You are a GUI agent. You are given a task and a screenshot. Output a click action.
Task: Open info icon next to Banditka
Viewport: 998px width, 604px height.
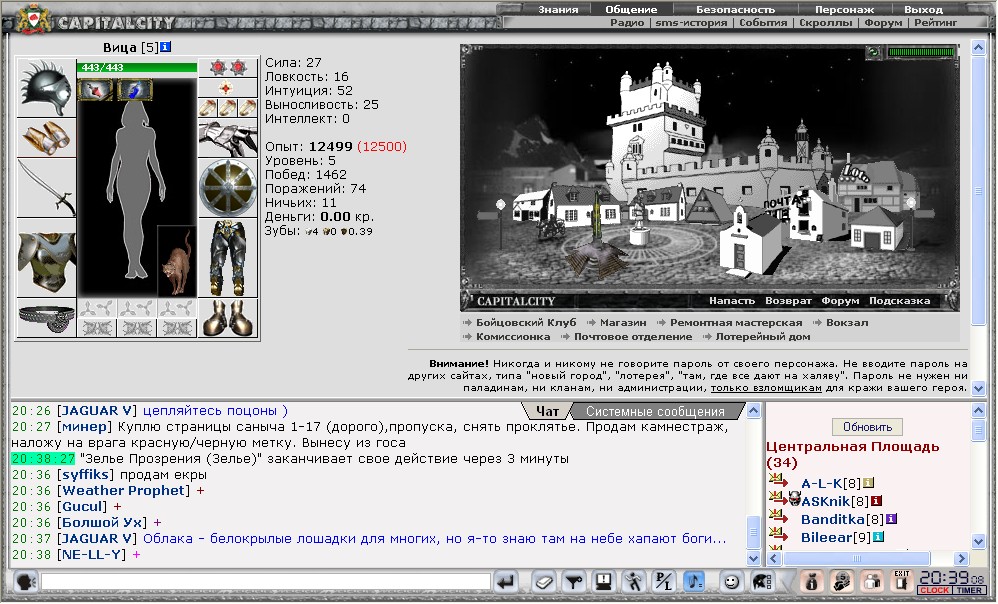[x=891, y=519]
